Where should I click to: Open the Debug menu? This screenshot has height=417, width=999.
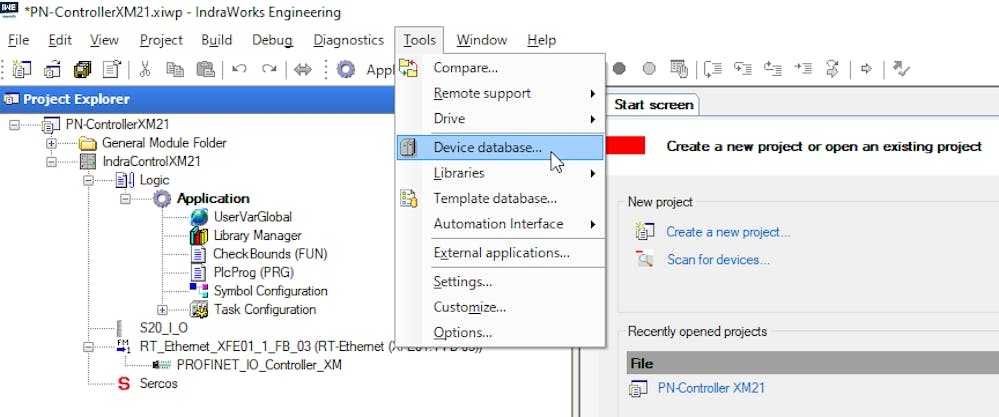tap(272, 40)
